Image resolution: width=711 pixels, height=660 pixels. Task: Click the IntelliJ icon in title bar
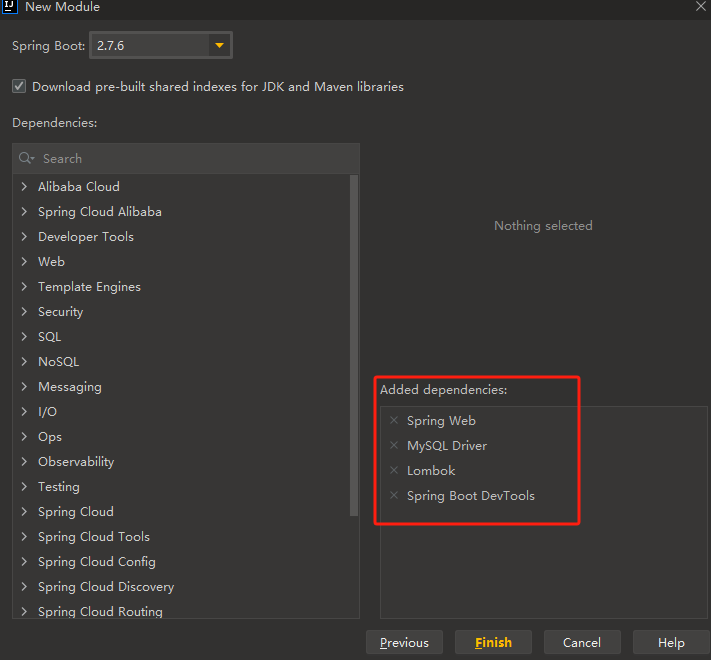pyautogui.click(x=10, y=7)
